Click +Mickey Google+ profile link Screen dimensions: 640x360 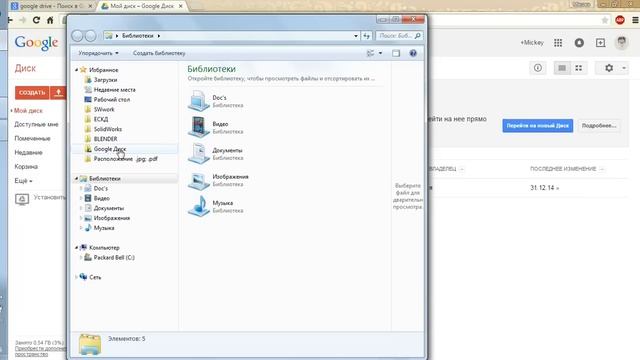click(532, 42)
